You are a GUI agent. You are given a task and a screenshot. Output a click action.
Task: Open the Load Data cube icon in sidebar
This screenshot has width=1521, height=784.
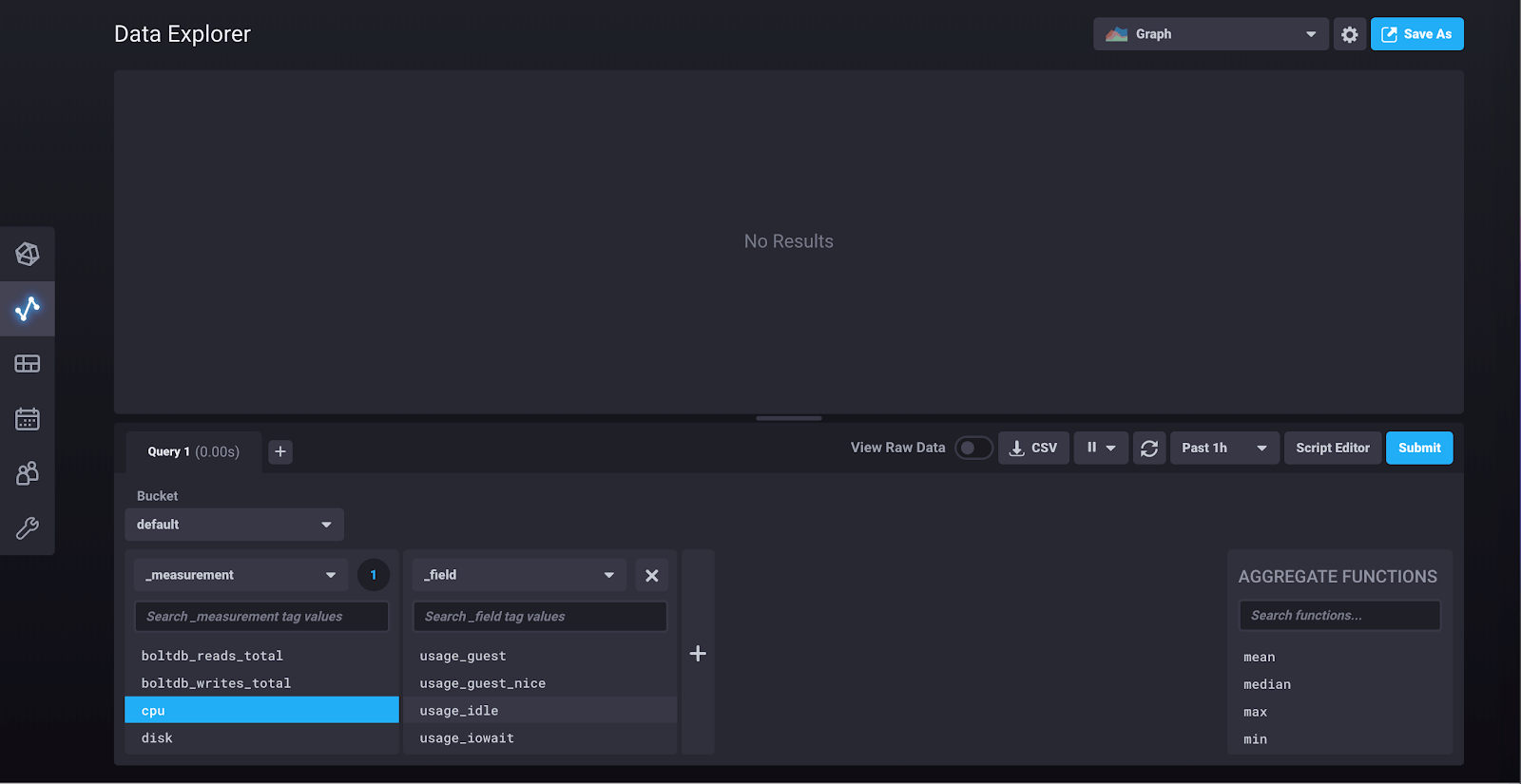pyautogui.click(x=28, y=254)
